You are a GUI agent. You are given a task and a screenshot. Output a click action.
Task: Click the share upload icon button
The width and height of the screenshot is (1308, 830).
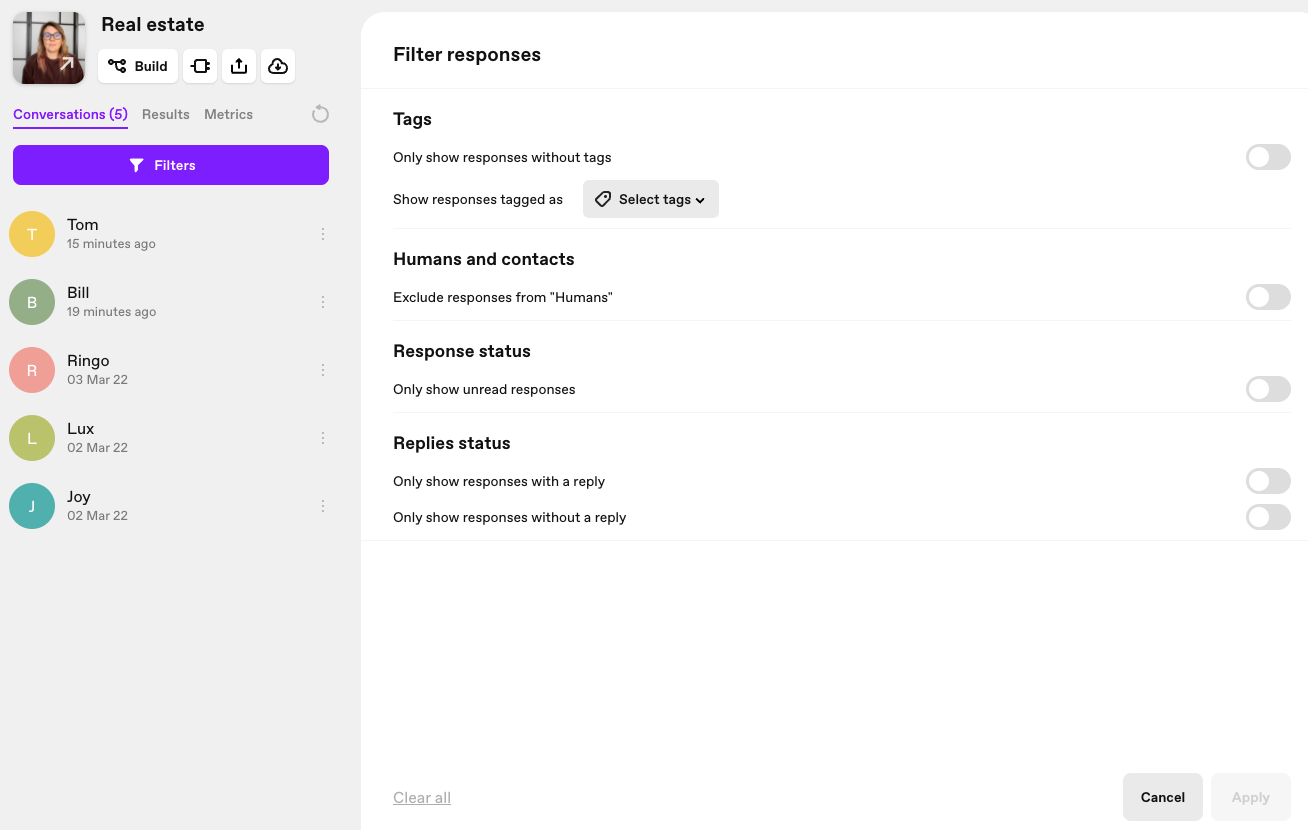tap(239, 66)
